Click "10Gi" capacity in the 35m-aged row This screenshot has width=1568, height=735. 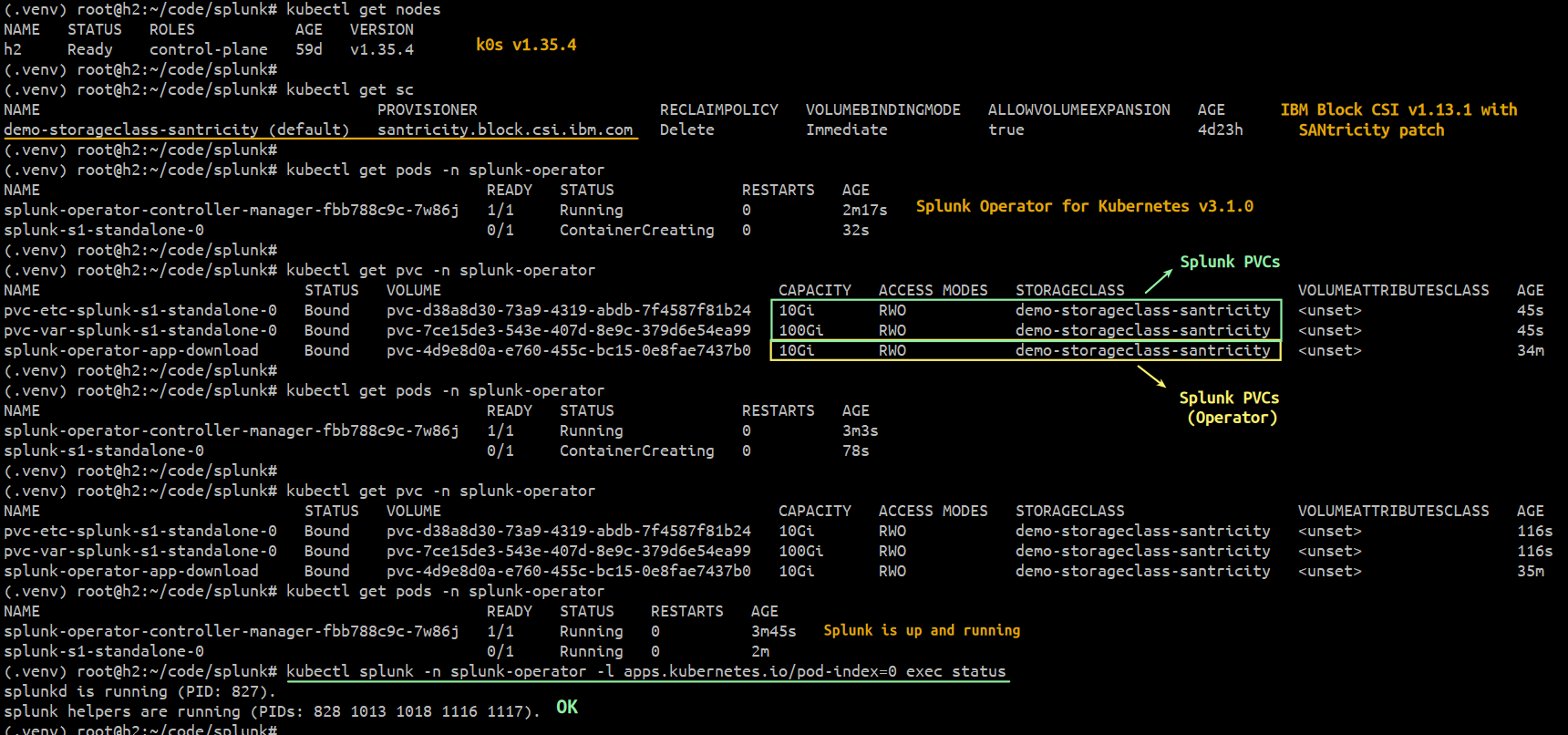tap(797, 571)
